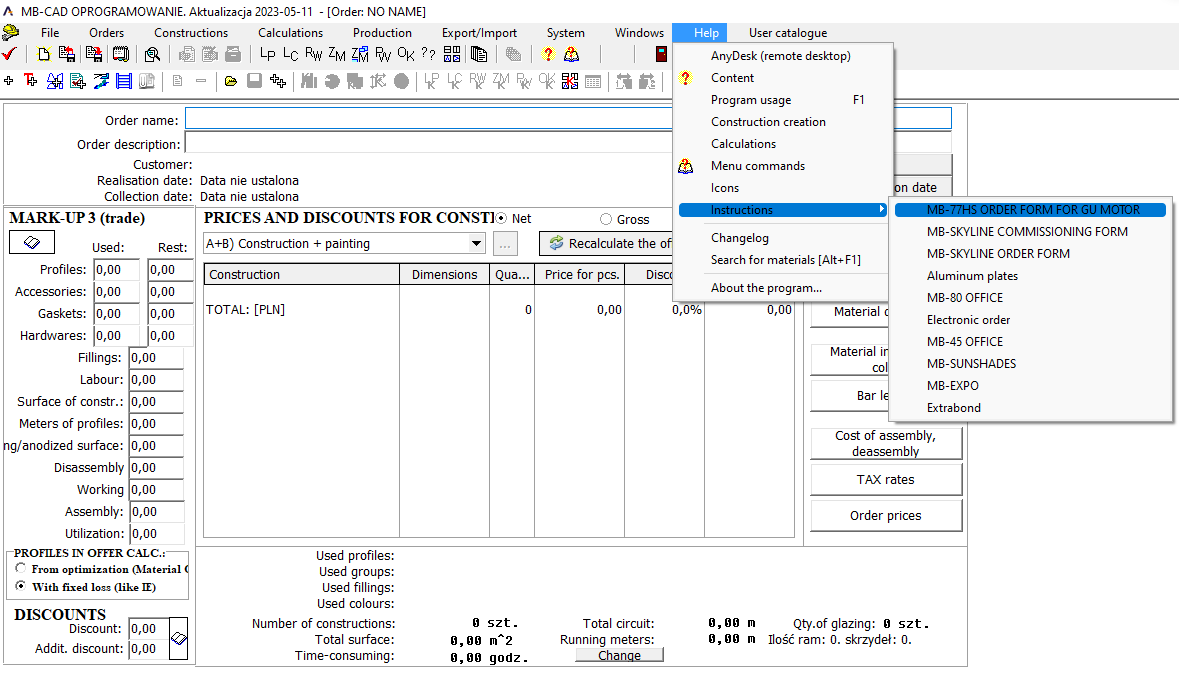
Task: Click the LP list toolbar icon
Action: [267, 54]
